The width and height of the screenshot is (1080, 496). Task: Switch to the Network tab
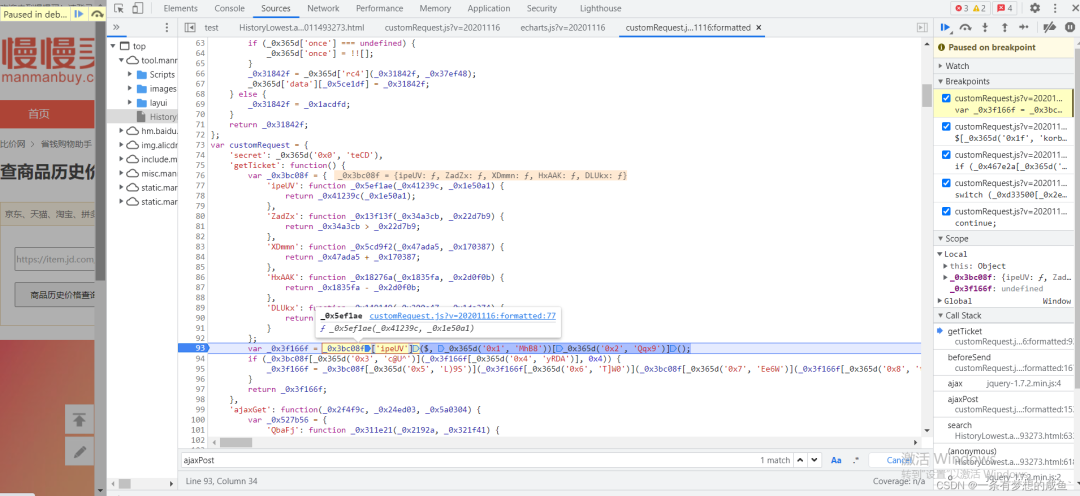pyautogui.click(x=323, y=8)
